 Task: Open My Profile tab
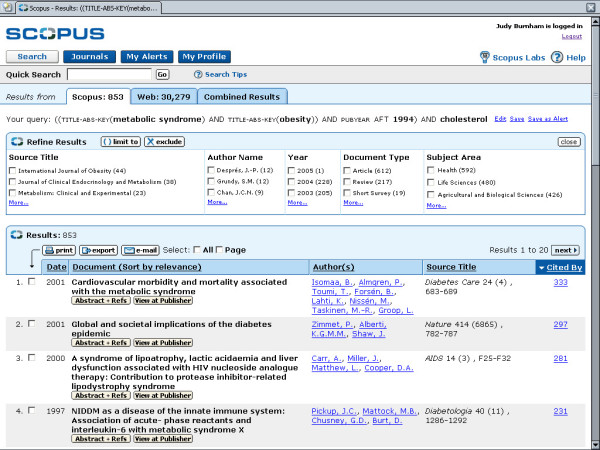pyautogui.click(x=204, y=57)
